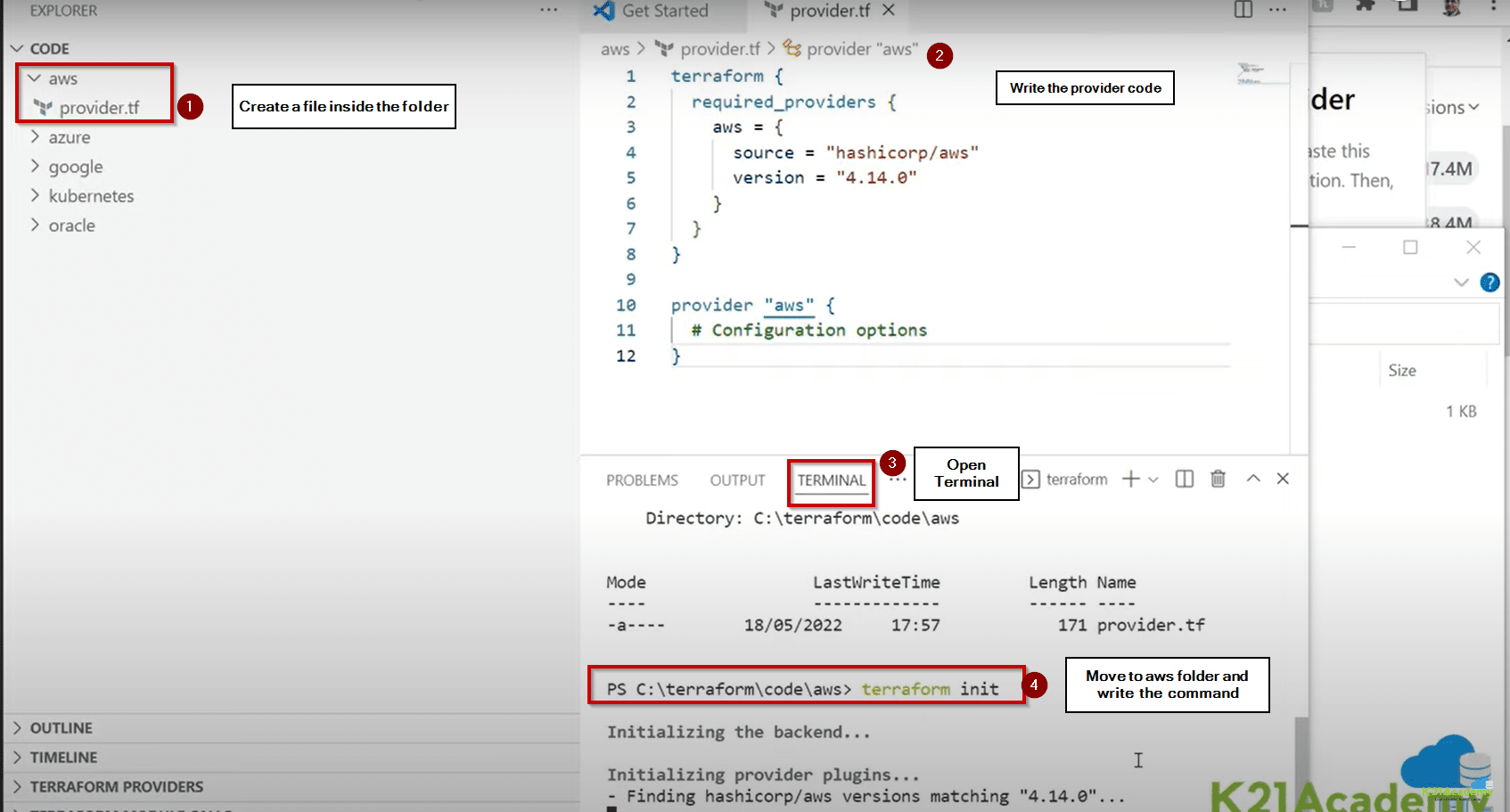Open the editor more-actions ellipsis icon
The image size is (1510, 812).
pos(1277,9)
